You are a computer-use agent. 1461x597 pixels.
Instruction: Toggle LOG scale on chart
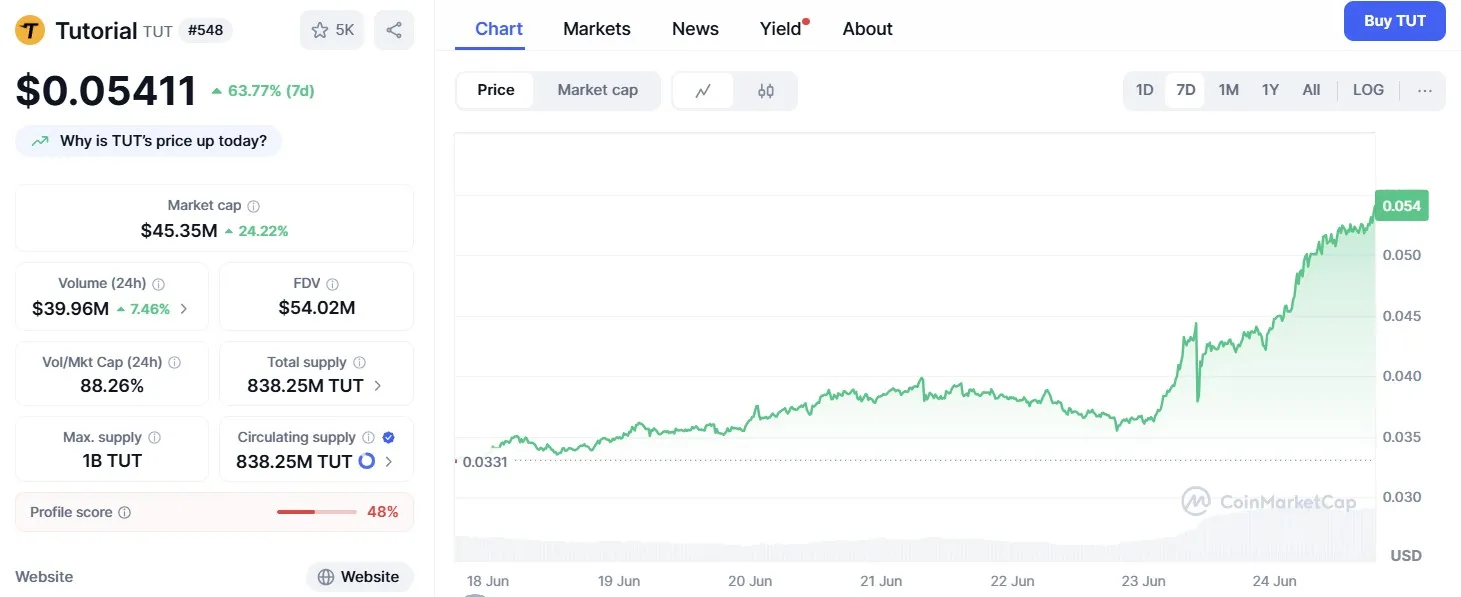pyautogui.click(x=1368, y=90)
